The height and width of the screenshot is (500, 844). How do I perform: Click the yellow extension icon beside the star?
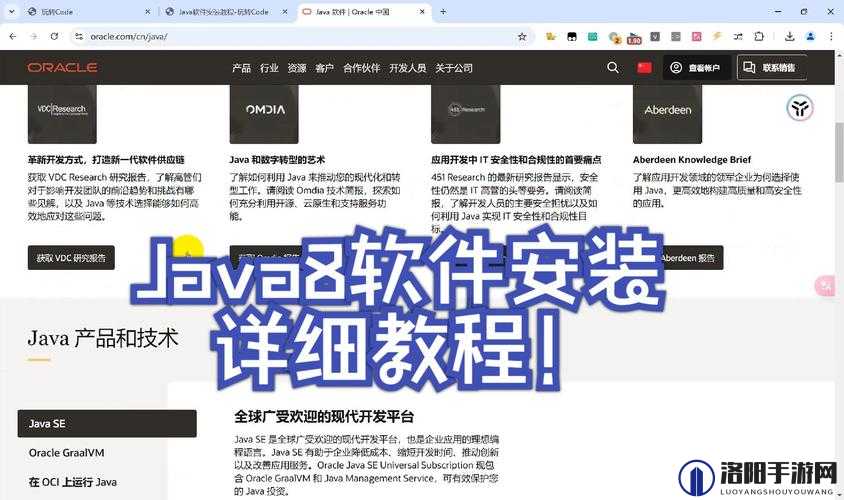[x=551, y=37]
